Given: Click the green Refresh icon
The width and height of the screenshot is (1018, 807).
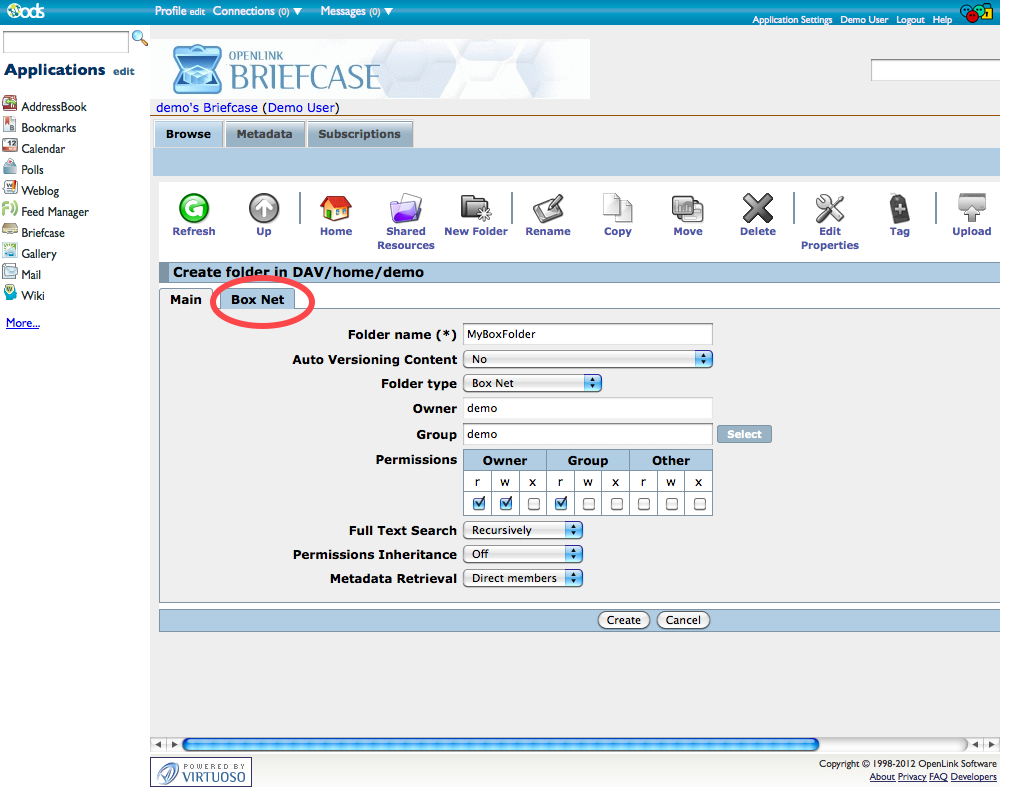Looking at the screenshot, I should 193,208.
